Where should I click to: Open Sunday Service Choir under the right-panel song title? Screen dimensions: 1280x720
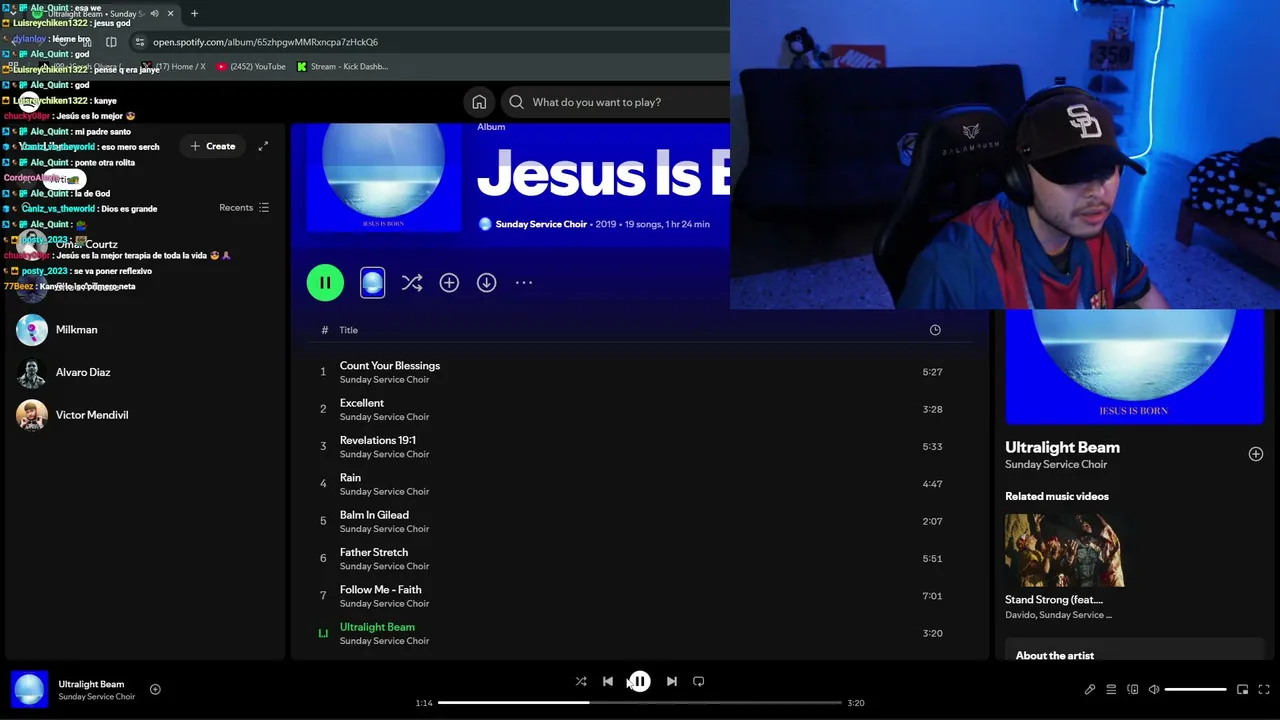(1056, 465)
